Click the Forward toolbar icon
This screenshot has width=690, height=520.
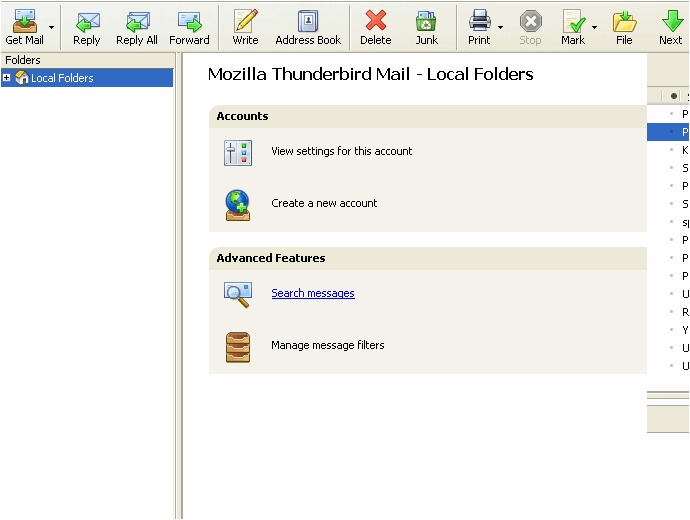[x=190, y=22]
